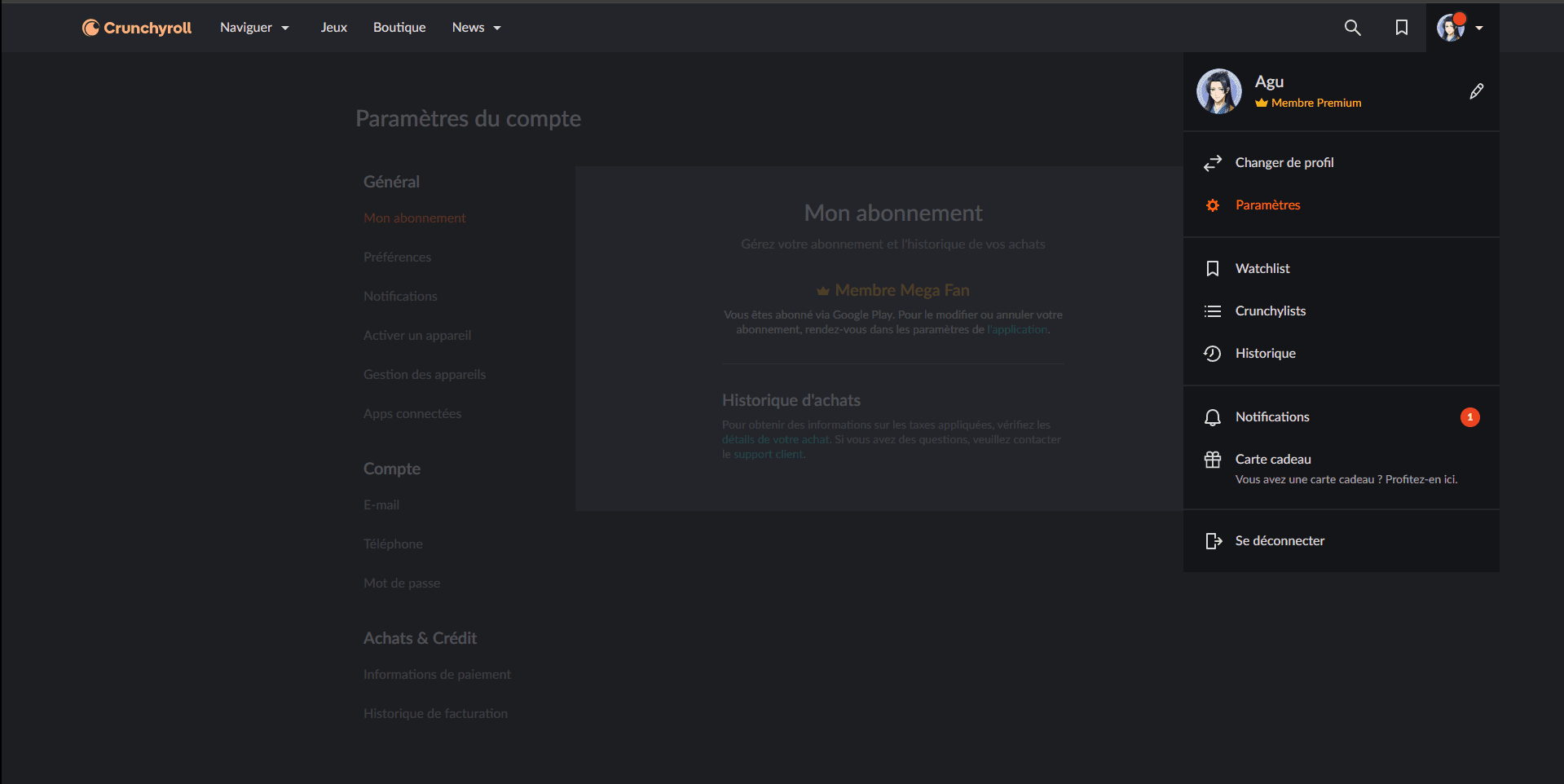1564x784 pixels.
Task: Open Préférences in the settings sidebar
Action: [398, 258]
